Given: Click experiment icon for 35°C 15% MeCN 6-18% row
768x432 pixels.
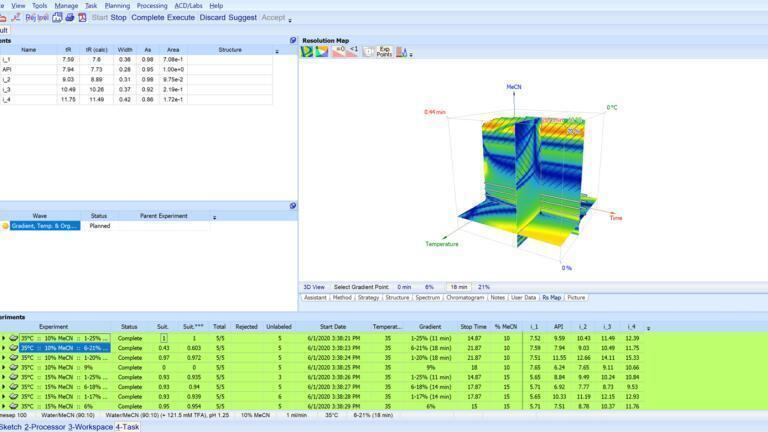Looking at the screenshot, I should pos(14,387).
